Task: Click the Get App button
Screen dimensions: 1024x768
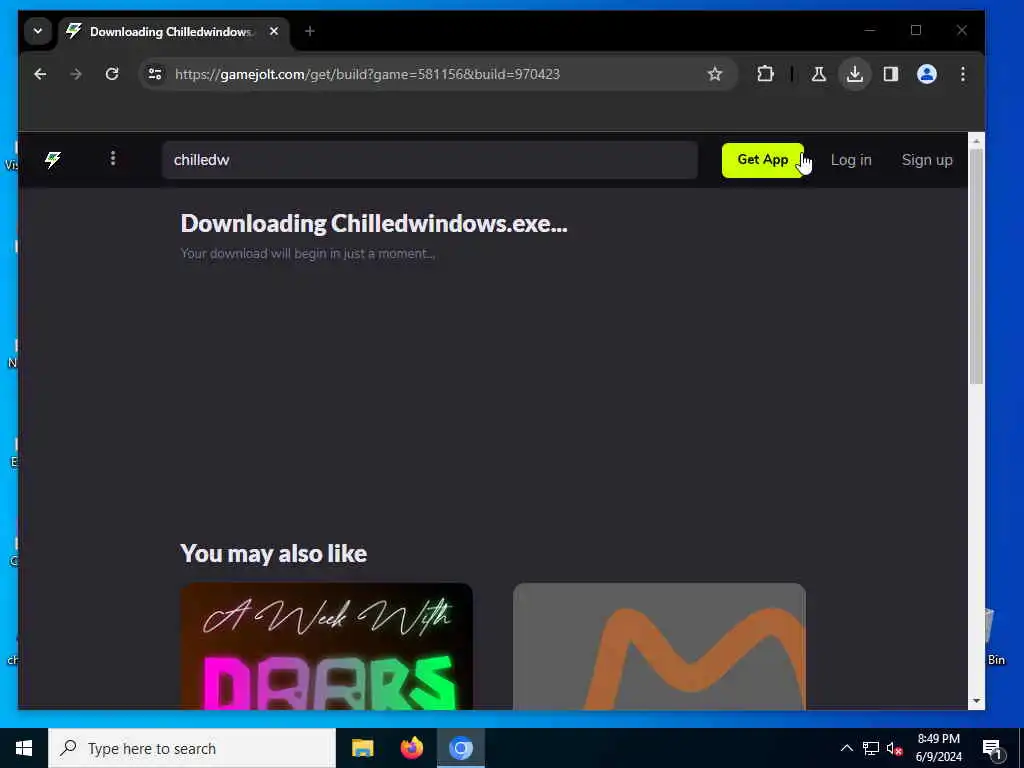Action: 763,160
